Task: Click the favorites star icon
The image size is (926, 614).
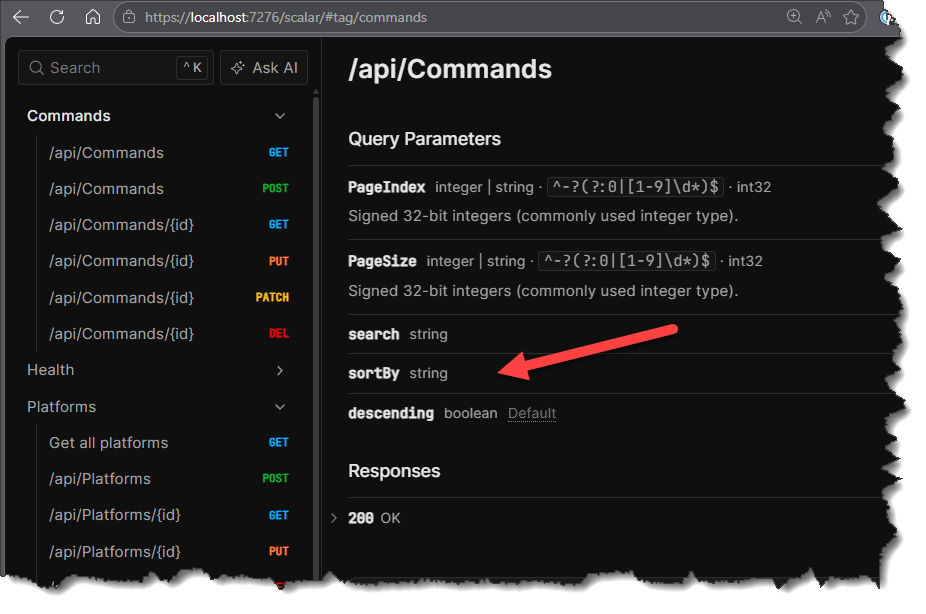Action: coord(851,17)
